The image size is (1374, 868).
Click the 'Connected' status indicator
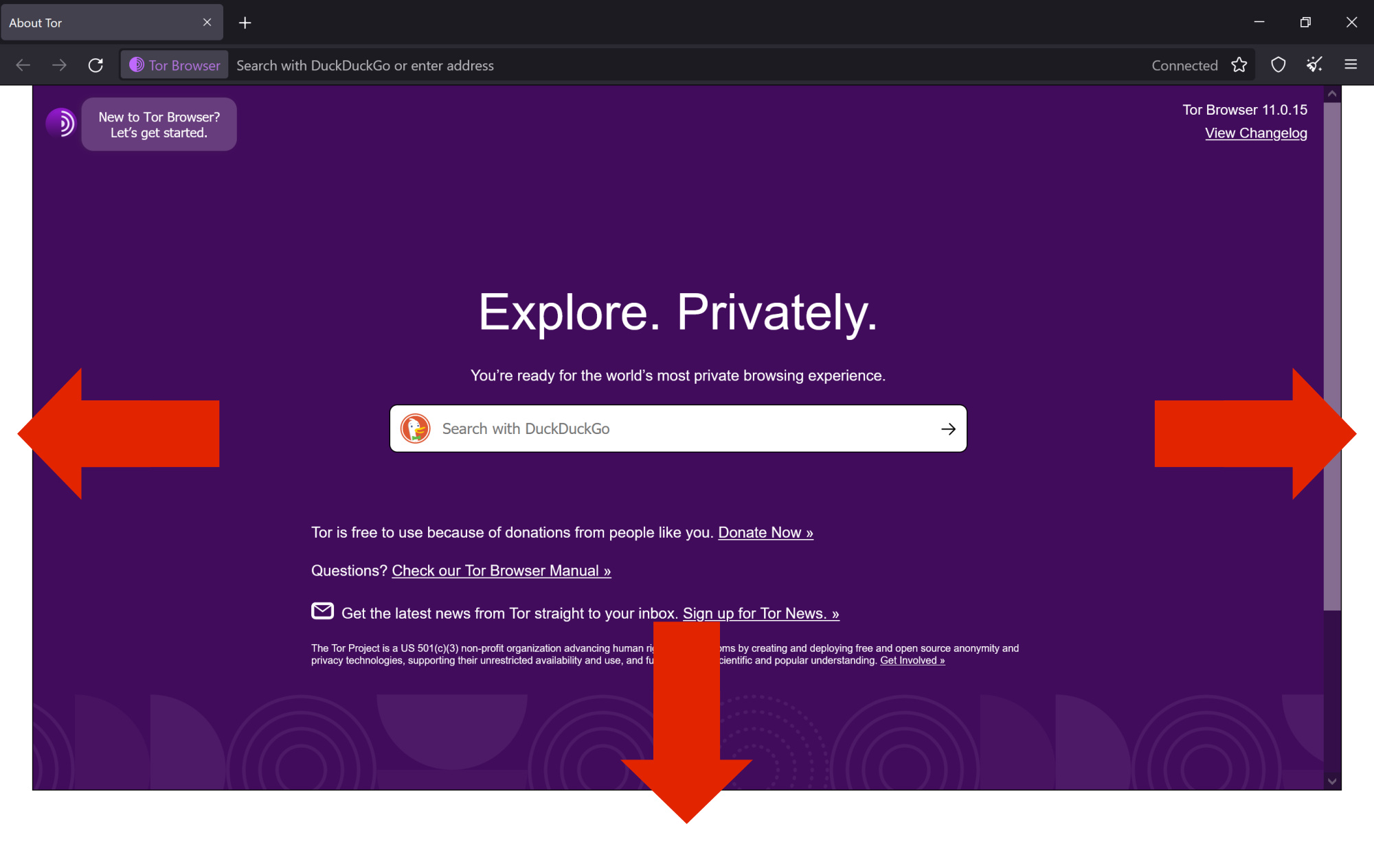(x=1184, y=65)
